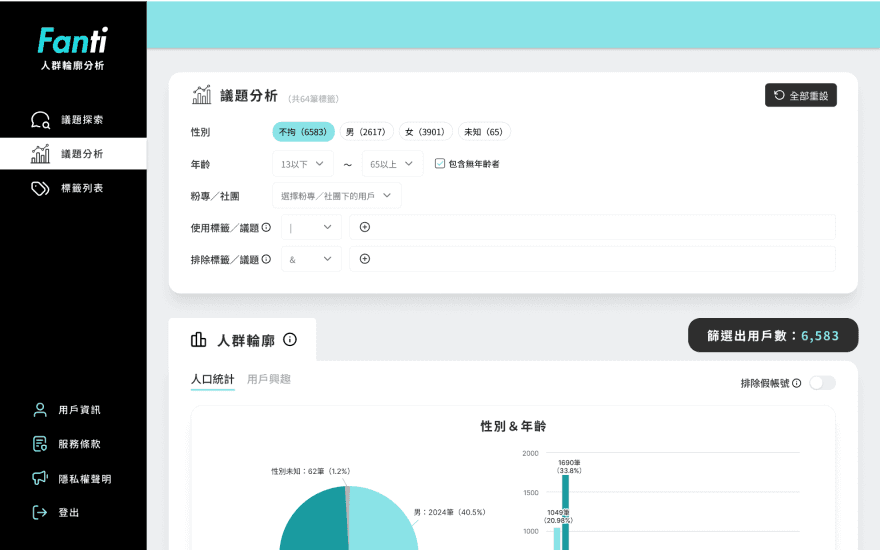Image resolution: width=880 pixels, height=550 pixels.
Task: Open the & operator dropdown for 排除標籤
Action: [311, 259]
